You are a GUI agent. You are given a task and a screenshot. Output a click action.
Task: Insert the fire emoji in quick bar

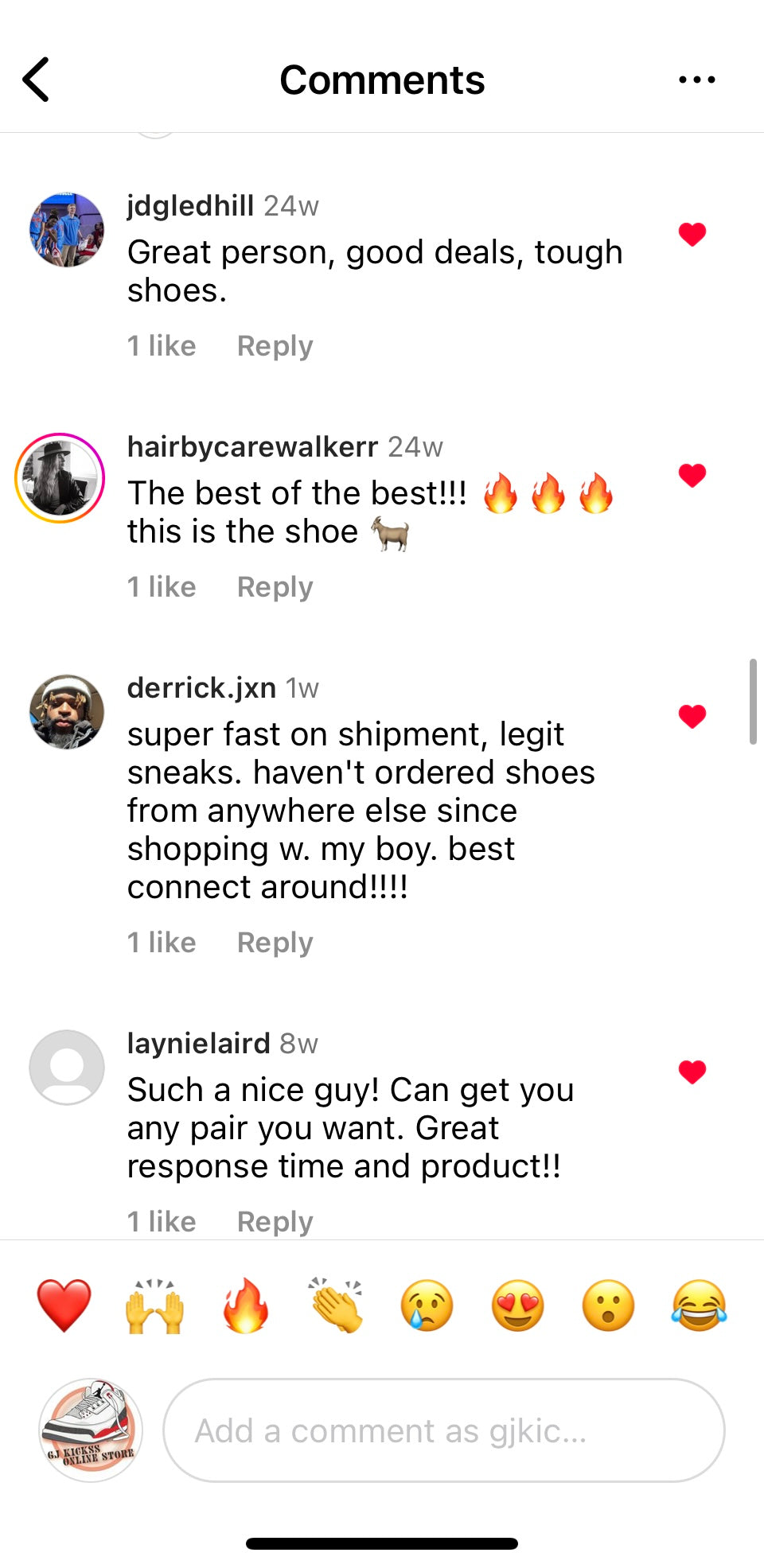pos(245,1305)
